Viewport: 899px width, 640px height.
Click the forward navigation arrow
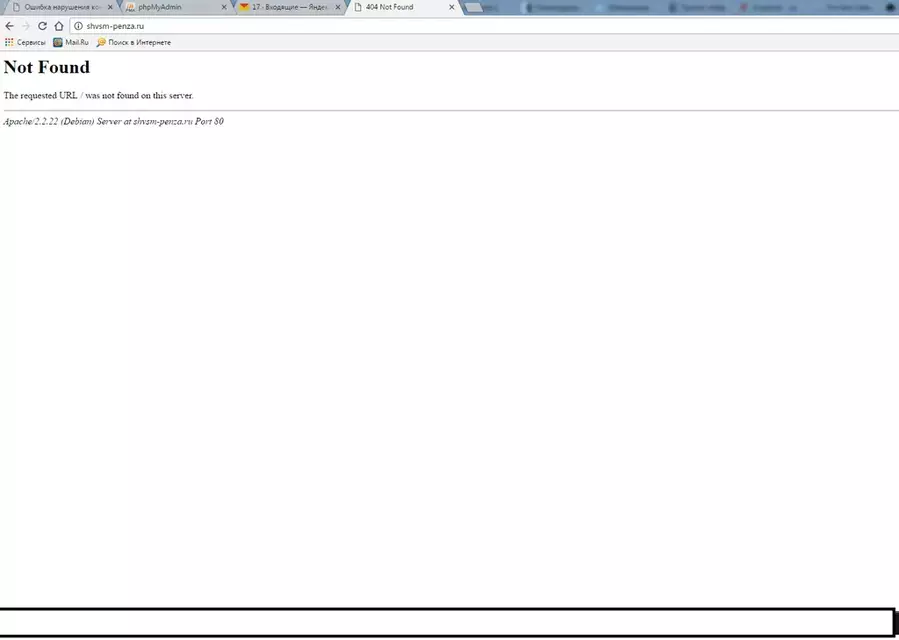point(26,26)
